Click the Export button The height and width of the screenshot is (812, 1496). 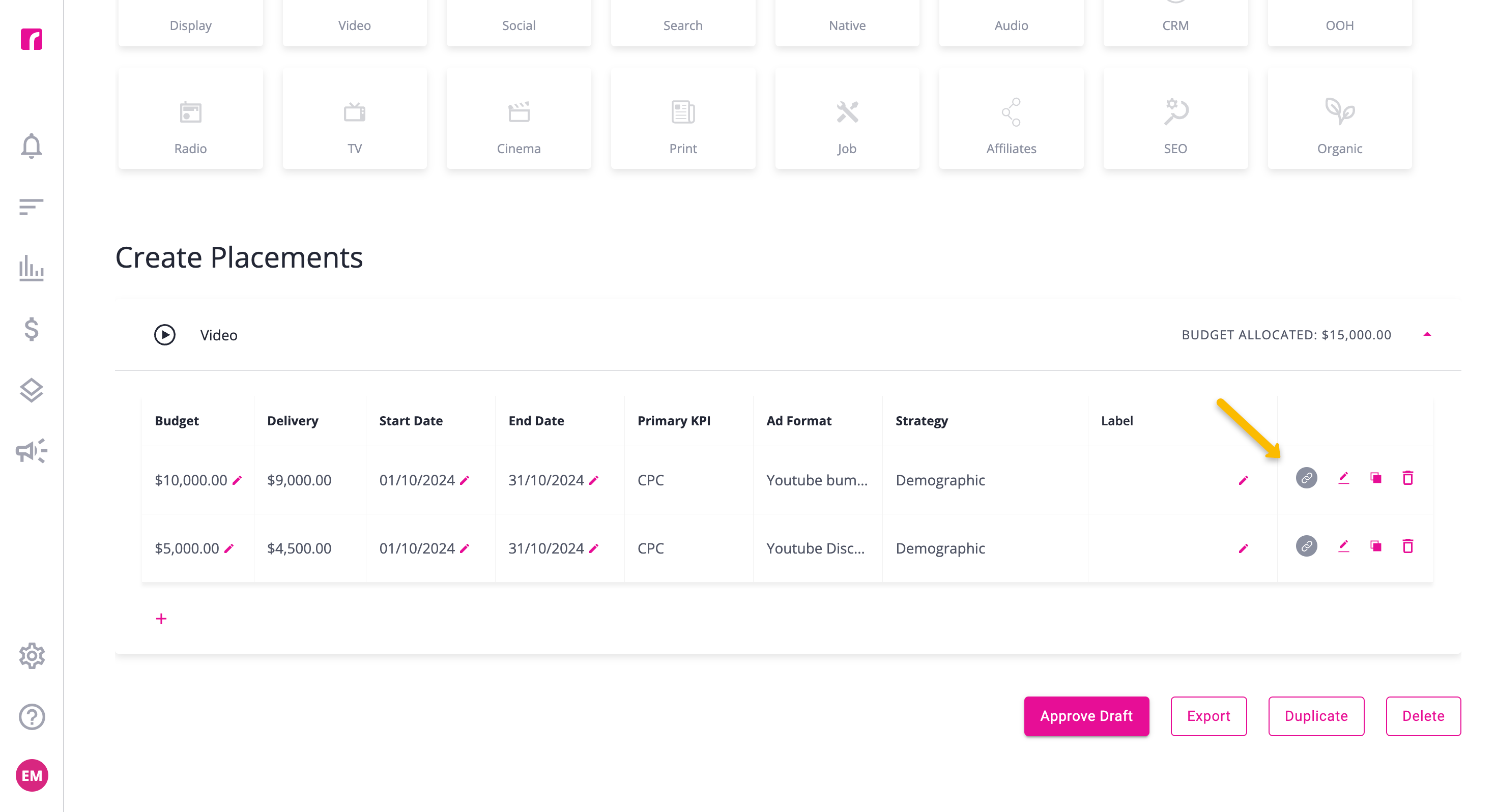tap(1209, 716)
